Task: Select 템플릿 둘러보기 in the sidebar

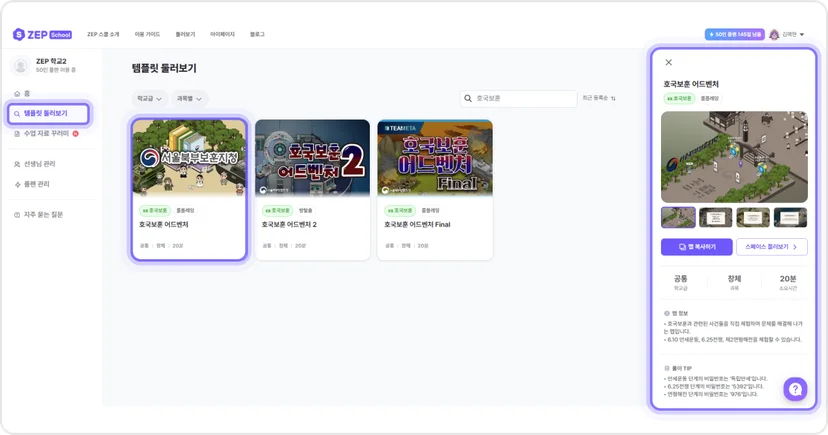Action: (x=48, y=114)
